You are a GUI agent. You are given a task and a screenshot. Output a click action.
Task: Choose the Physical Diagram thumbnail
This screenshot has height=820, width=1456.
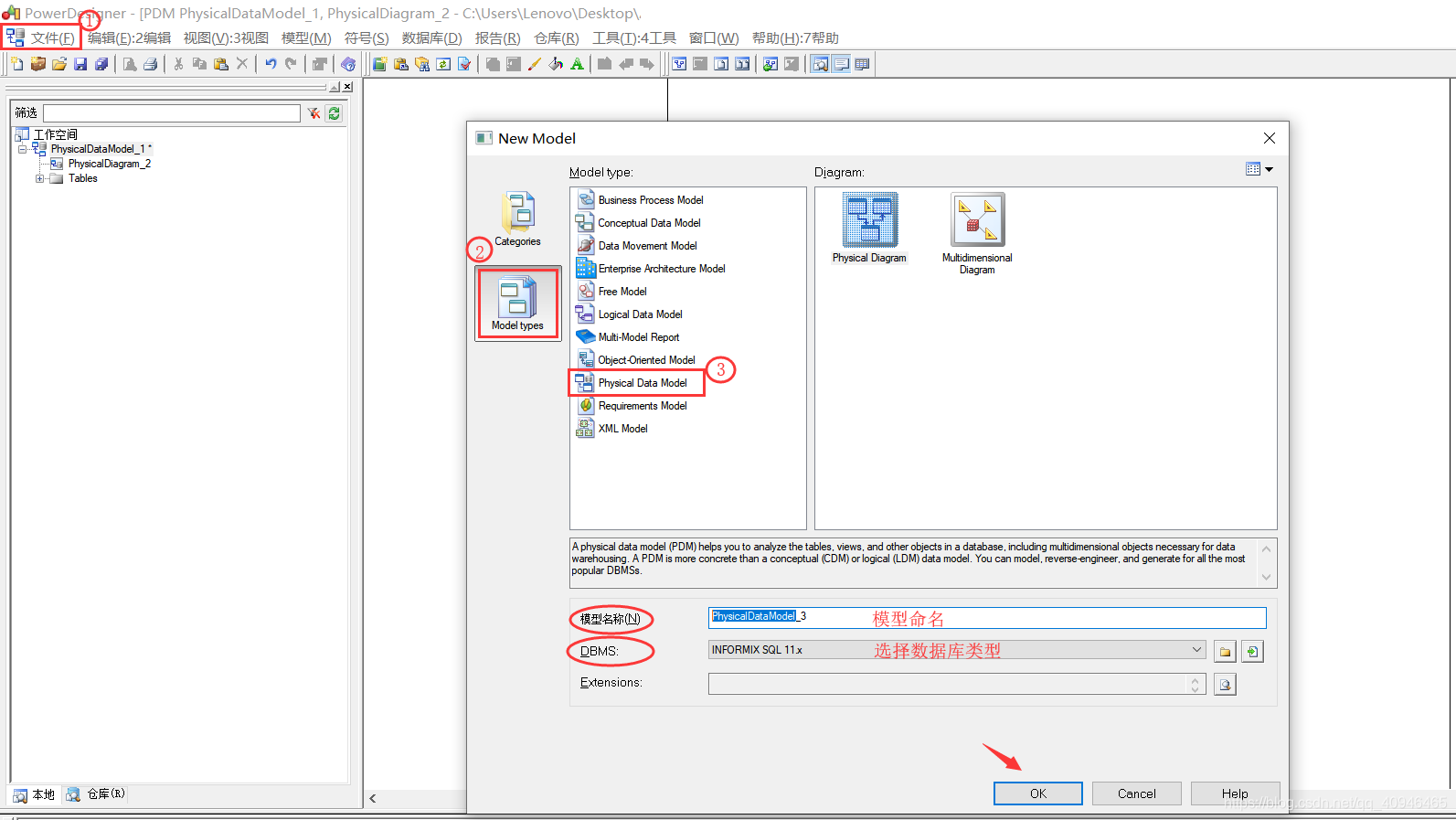coord(869,229)
